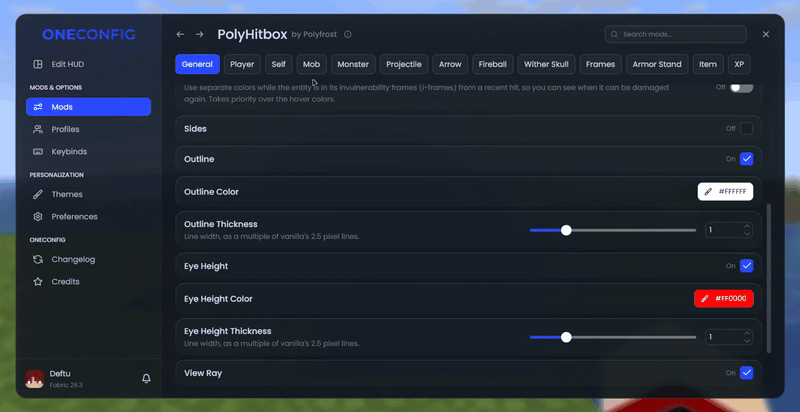The width and height of the screenshot is (800, 412).
Task: Decrease Eye Height Thickness with down arrow
Action: [x=747, y=341]
